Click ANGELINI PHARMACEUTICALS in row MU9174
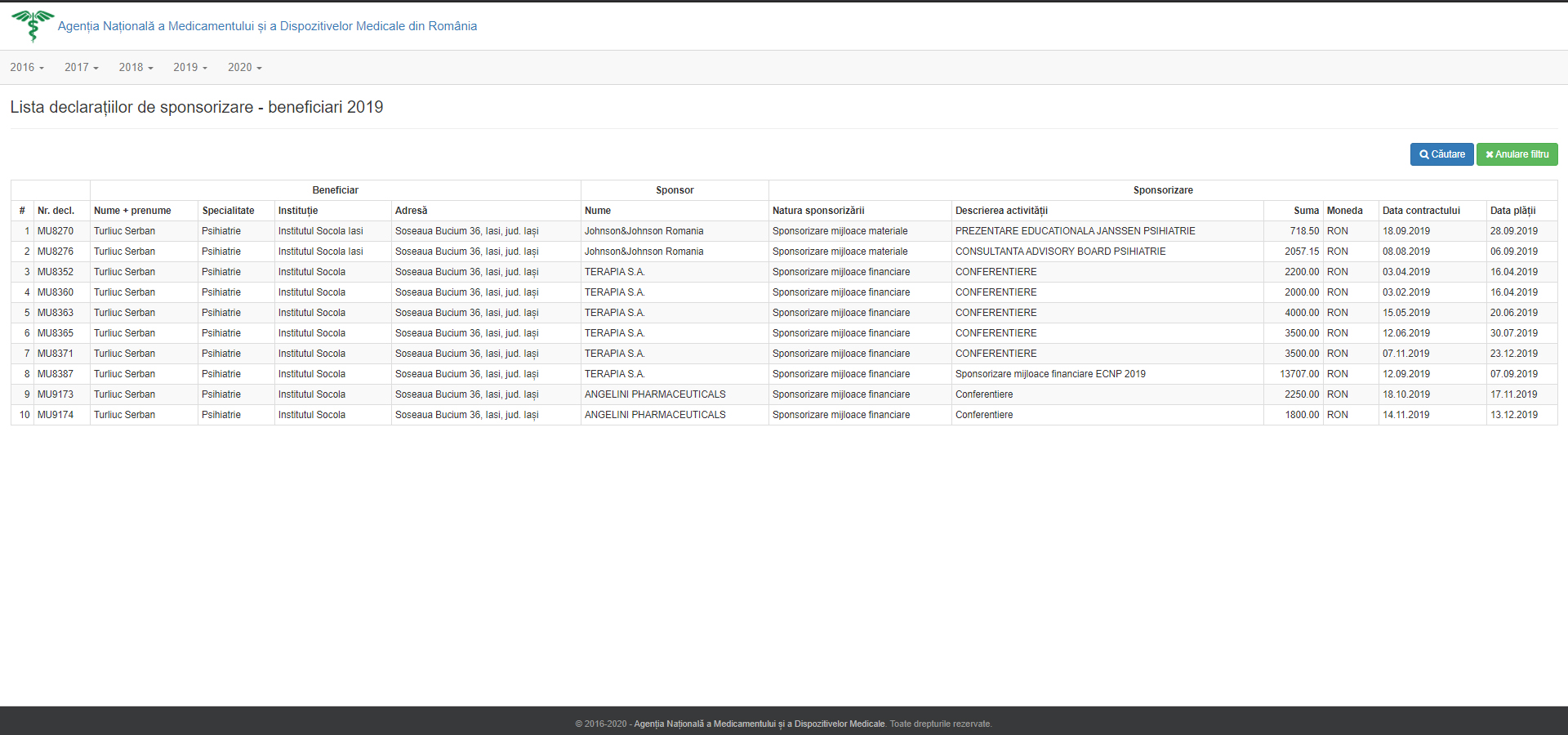1568x735 pixels. pos(655,415)
